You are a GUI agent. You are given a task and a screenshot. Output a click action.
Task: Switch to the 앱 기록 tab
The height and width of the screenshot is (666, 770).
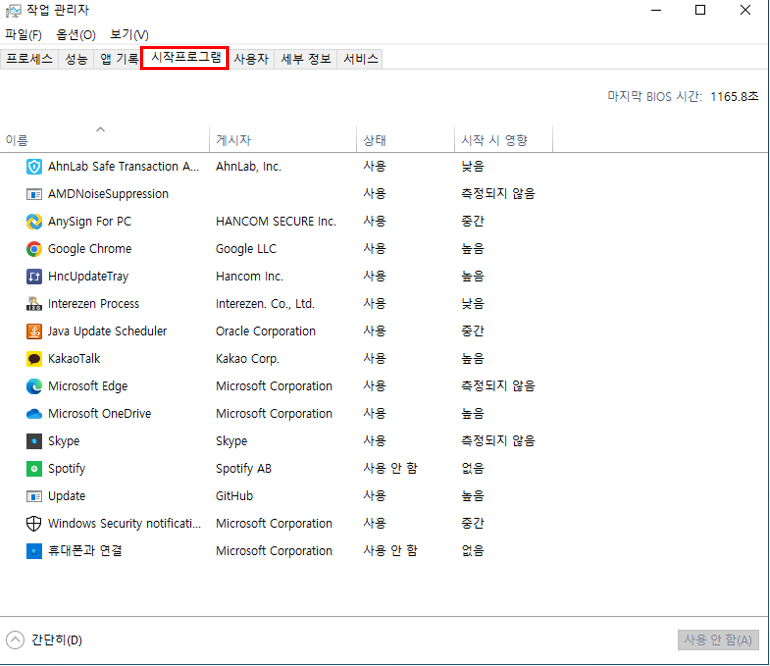pyautogui.click(x=118, y=59)
